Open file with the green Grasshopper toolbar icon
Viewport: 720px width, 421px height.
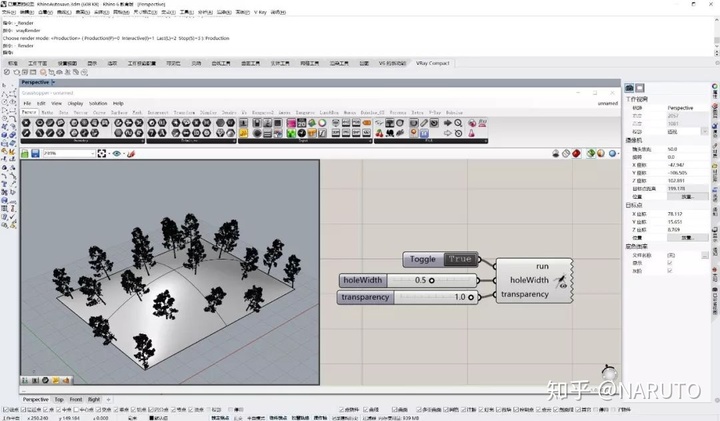click(x=24, y=153)
